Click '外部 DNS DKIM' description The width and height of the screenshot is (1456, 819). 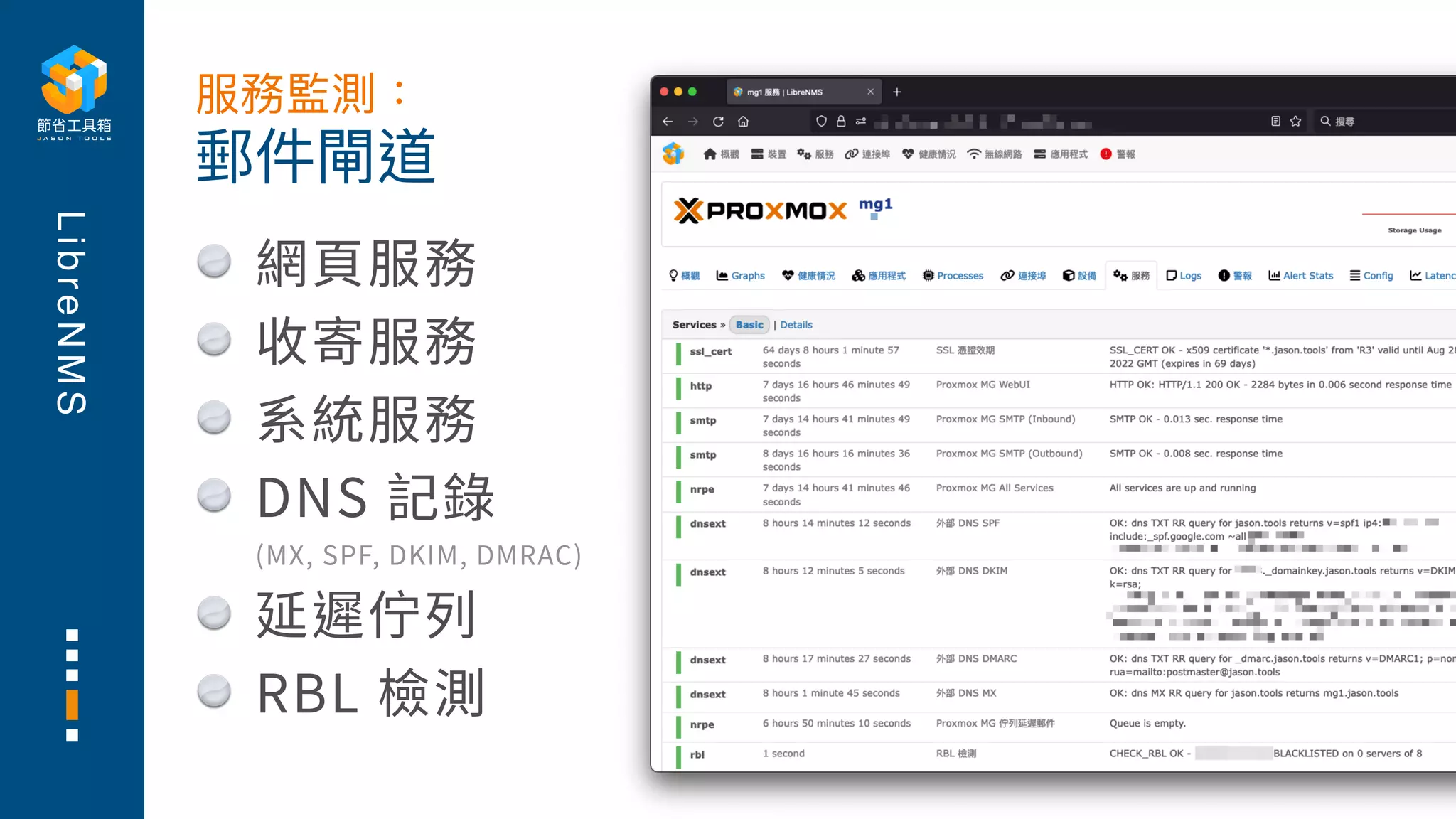point(971,571)
